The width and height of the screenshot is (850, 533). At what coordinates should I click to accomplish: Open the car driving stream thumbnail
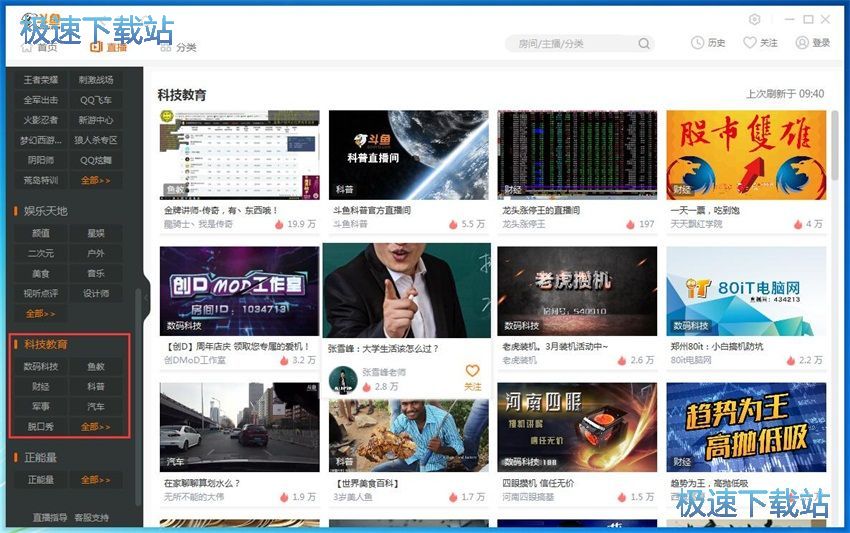[239, 427]
